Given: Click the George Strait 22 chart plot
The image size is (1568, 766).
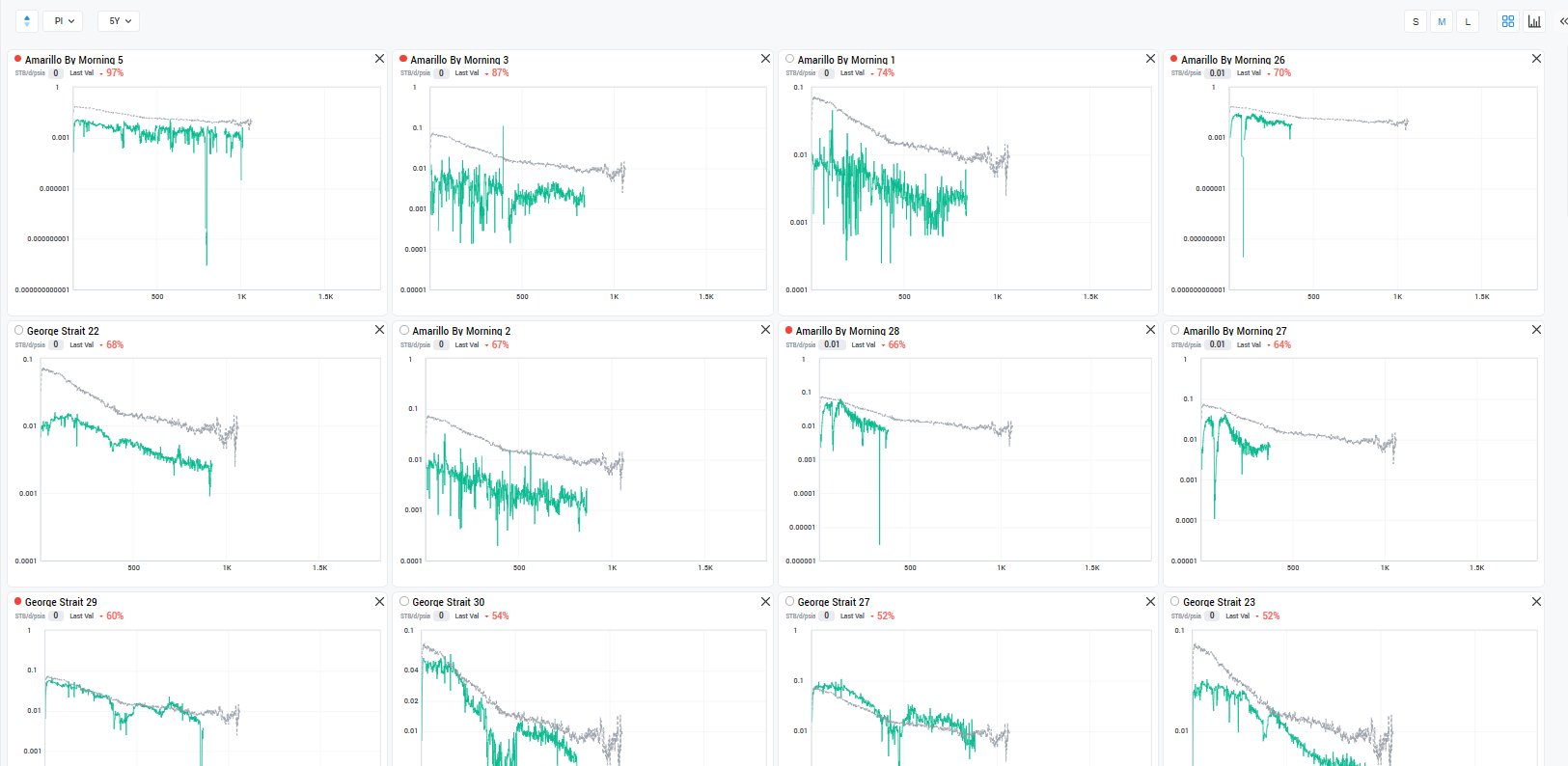Looking at the screenshot, I should (210, 459).
